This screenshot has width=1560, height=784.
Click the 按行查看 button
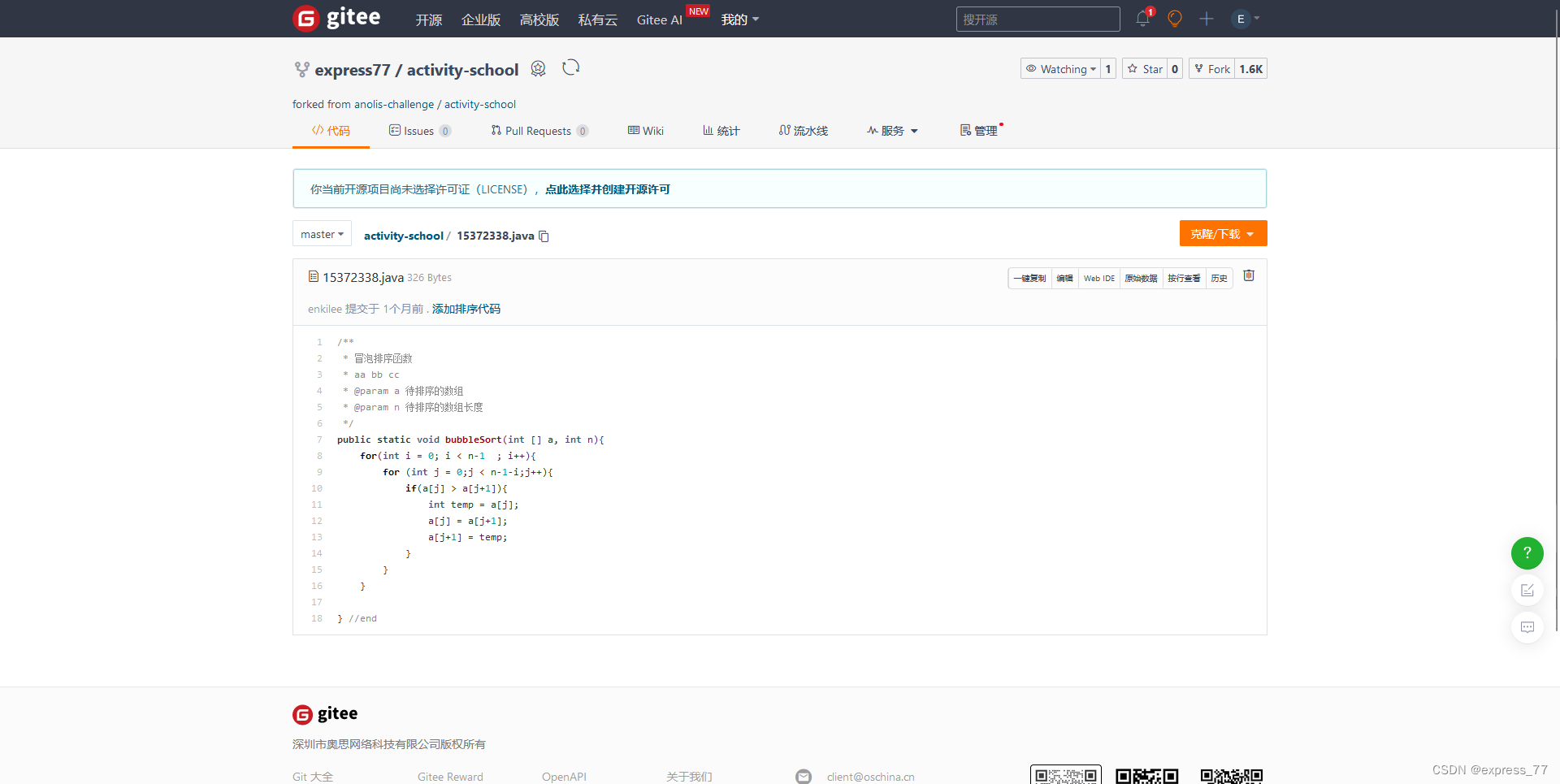point(1184,278)
